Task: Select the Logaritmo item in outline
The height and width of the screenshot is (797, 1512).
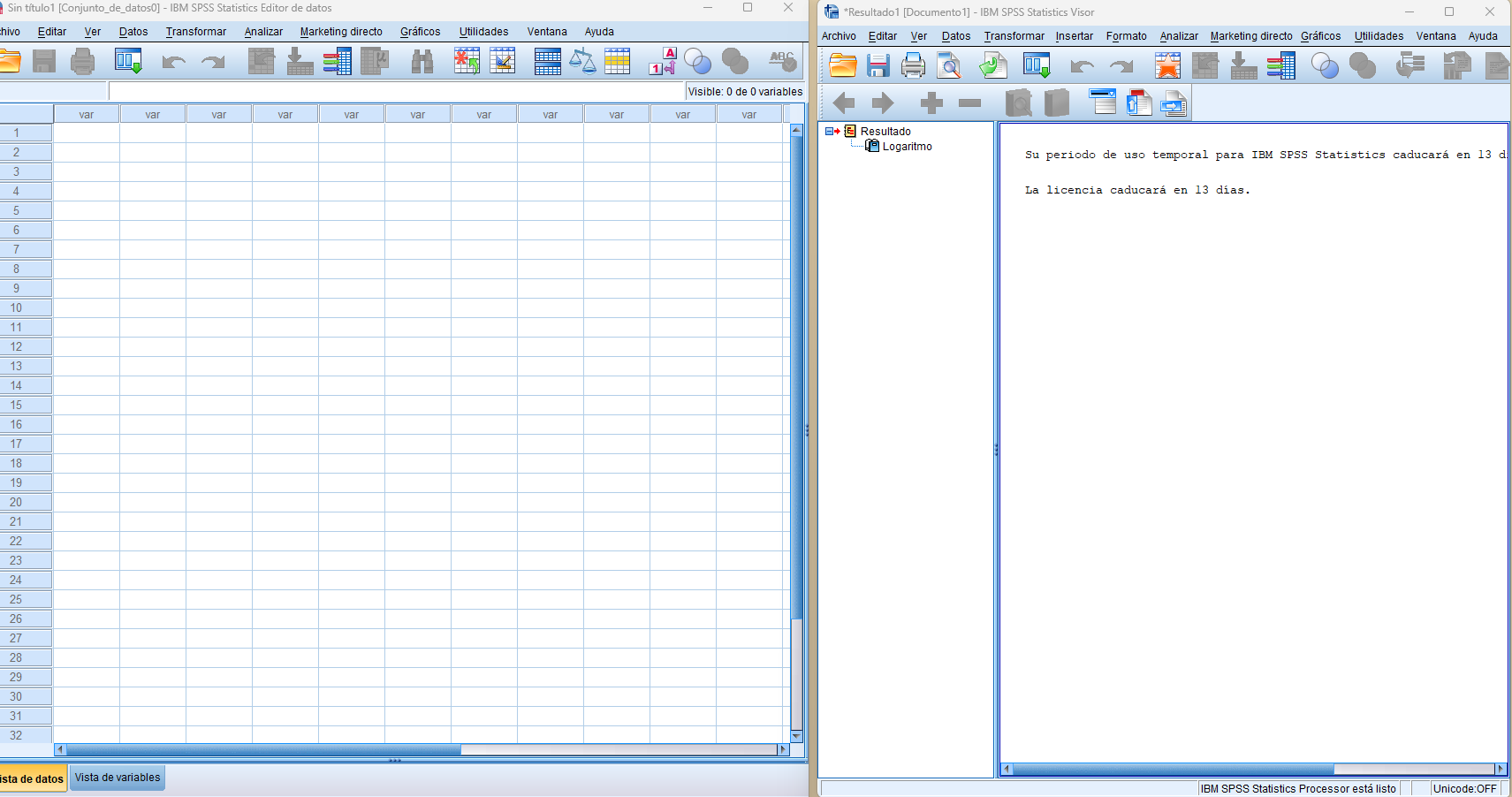Action: click(907, 147)
